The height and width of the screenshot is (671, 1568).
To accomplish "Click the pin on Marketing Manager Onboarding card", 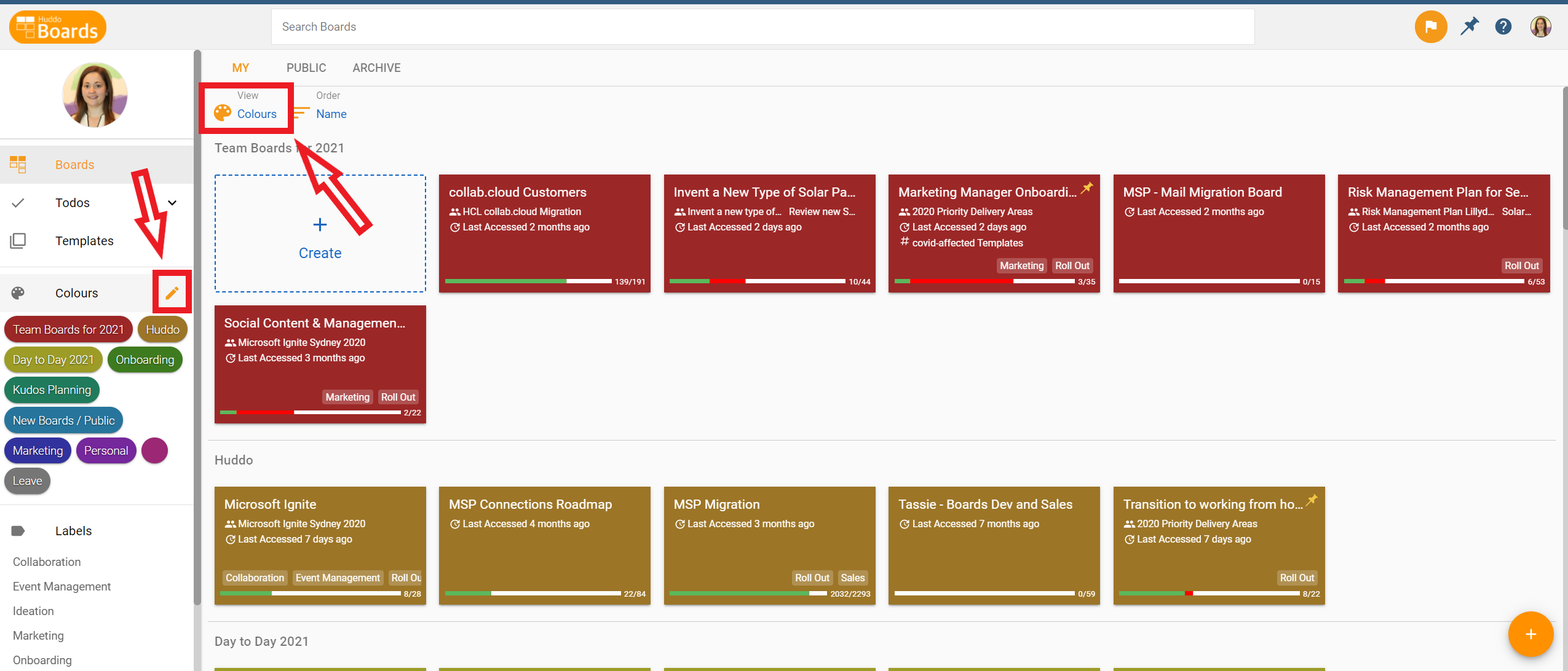I will tap(1087, 188).
